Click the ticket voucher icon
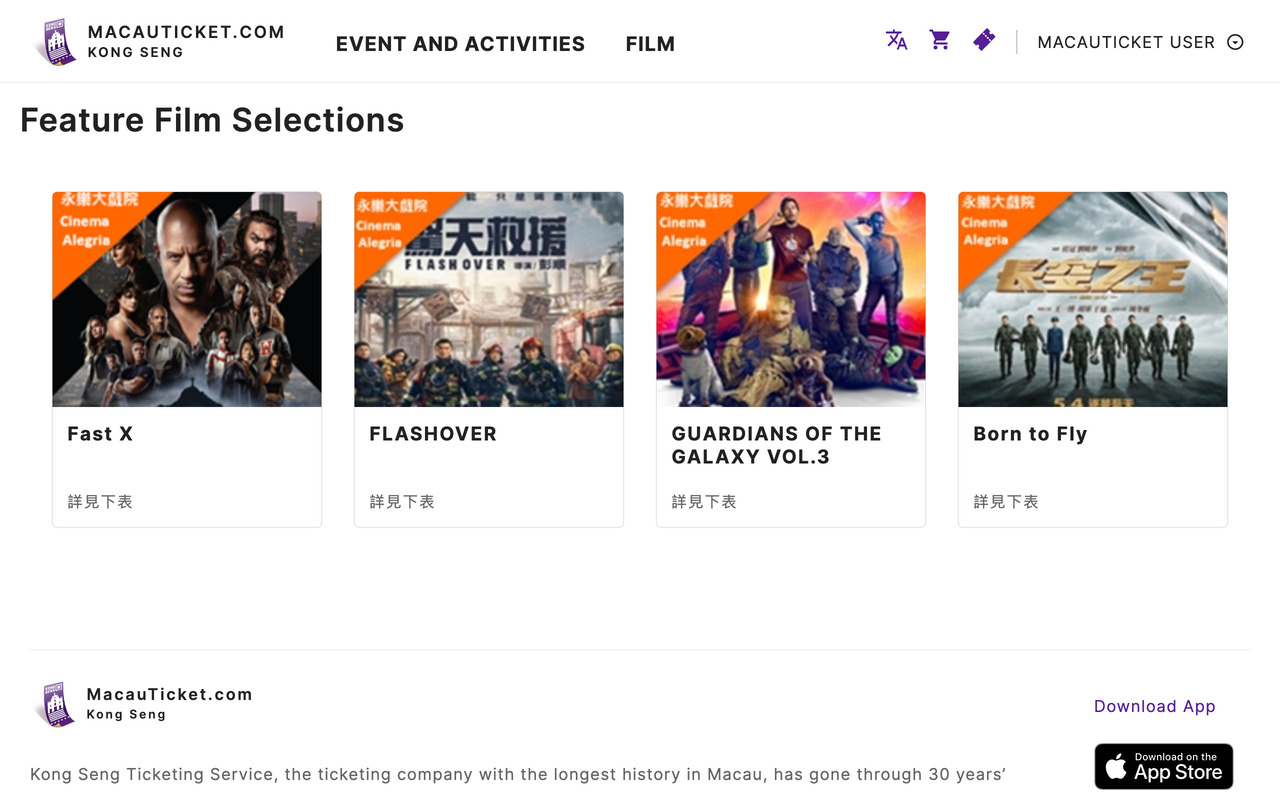The height and width of the screenshot is (800, 1280). coord(984,40)
